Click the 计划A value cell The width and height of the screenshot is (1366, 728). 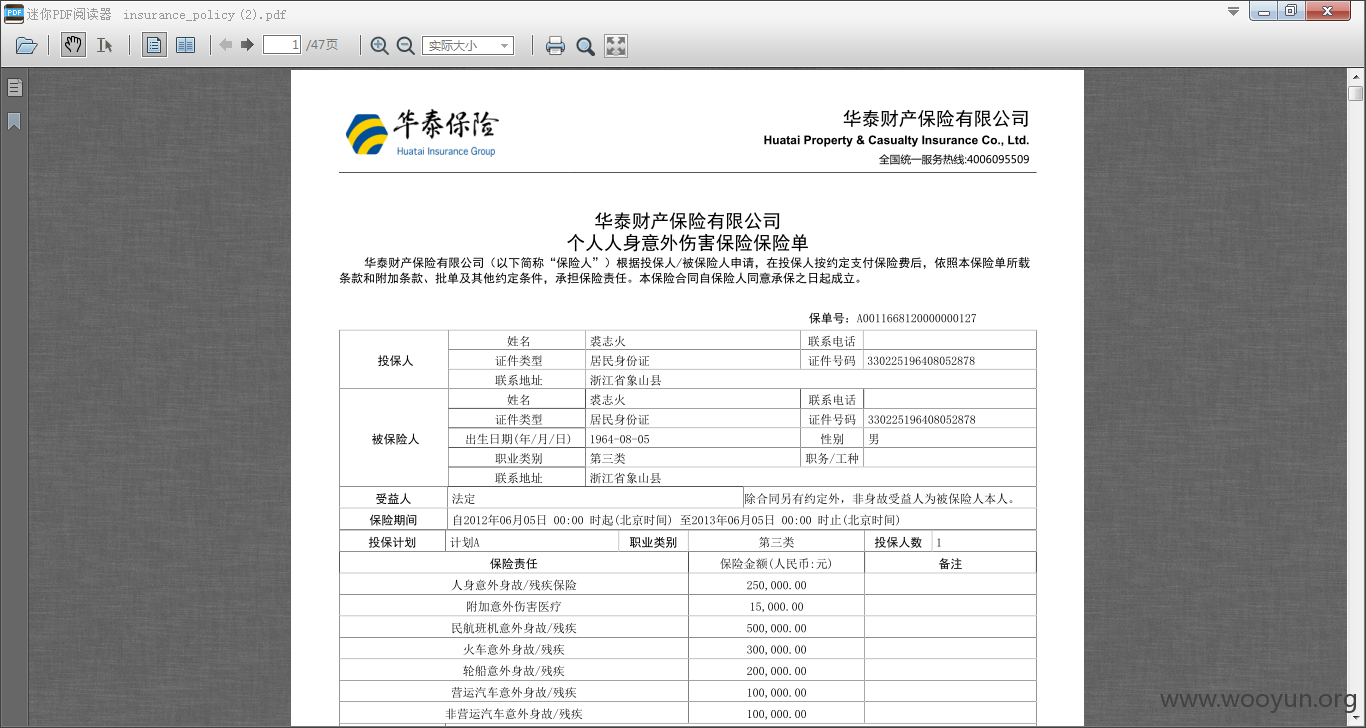point(532,542)
